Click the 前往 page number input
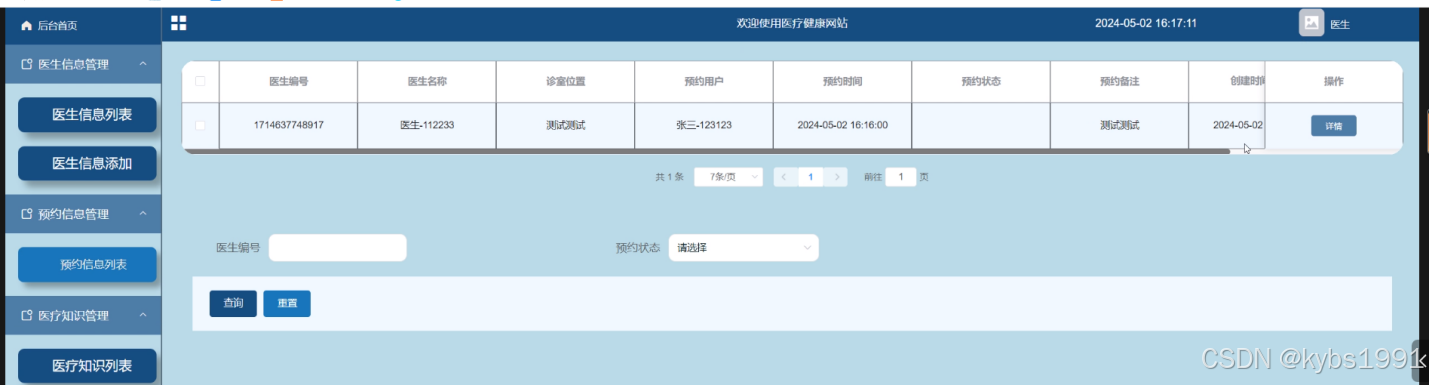Screen dimensions: 1429x385 point(901,177)
